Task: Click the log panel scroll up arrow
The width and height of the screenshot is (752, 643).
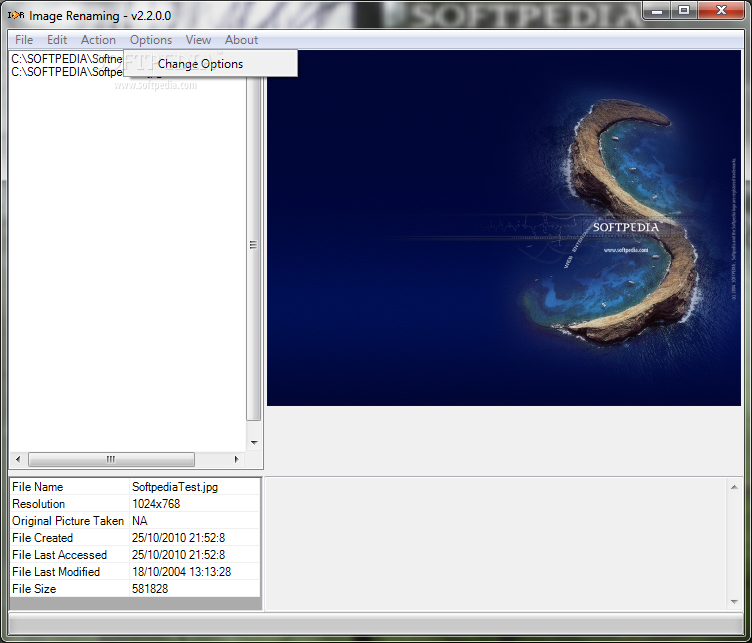Action: (734, 487)
